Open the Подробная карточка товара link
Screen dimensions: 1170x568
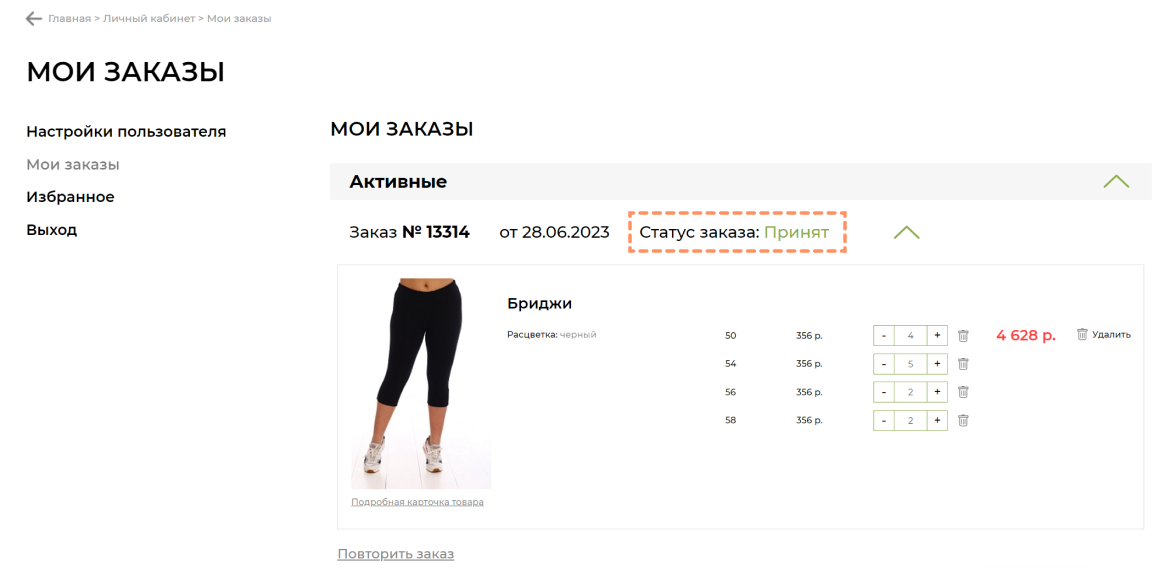click(x=417, y=502)
